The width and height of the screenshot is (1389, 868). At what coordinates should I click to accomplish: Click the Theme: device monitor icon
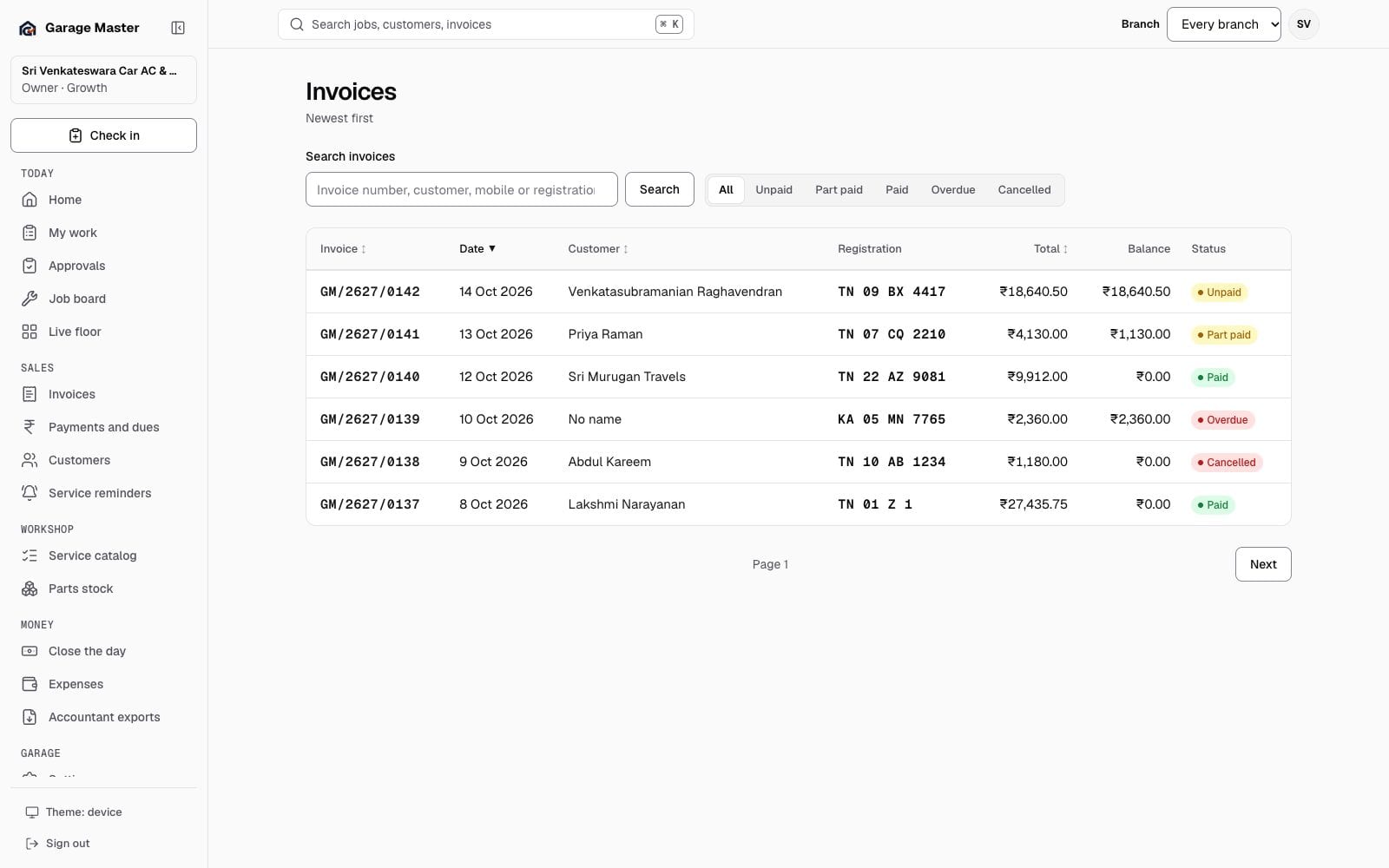coord(32,812)
